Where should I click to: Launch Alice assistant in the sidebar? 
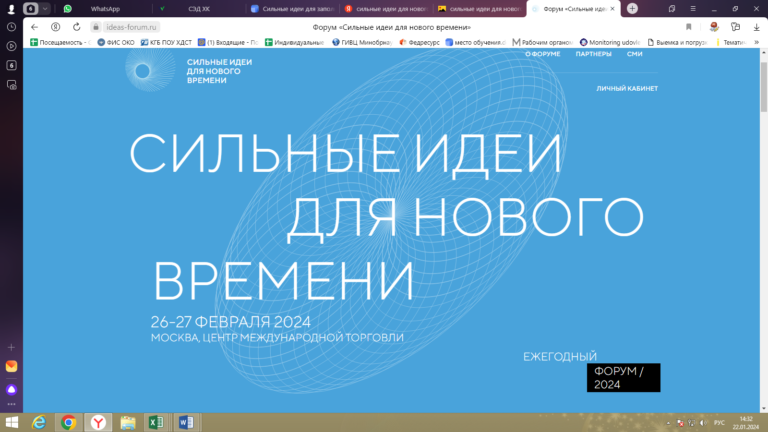point(11,389)
